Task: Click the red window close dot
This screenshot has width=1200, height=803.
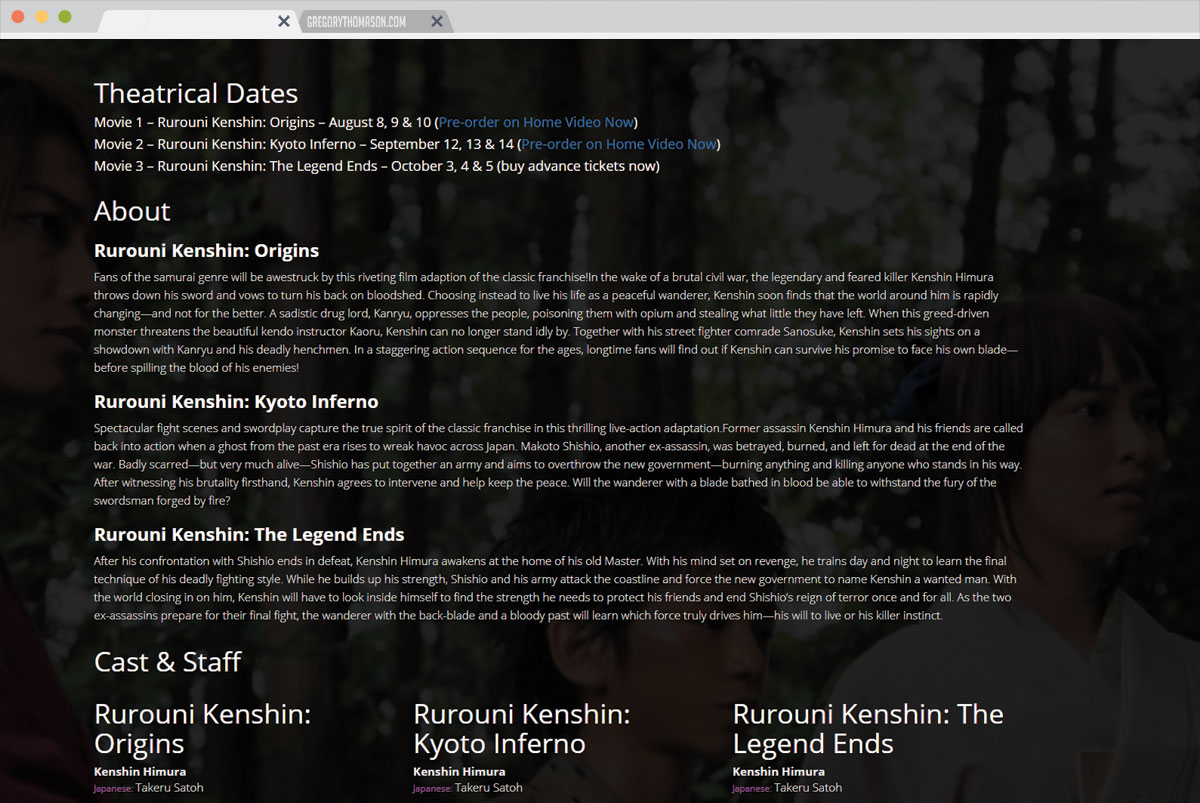Action: pyautogui.click(x=18, y=17)
